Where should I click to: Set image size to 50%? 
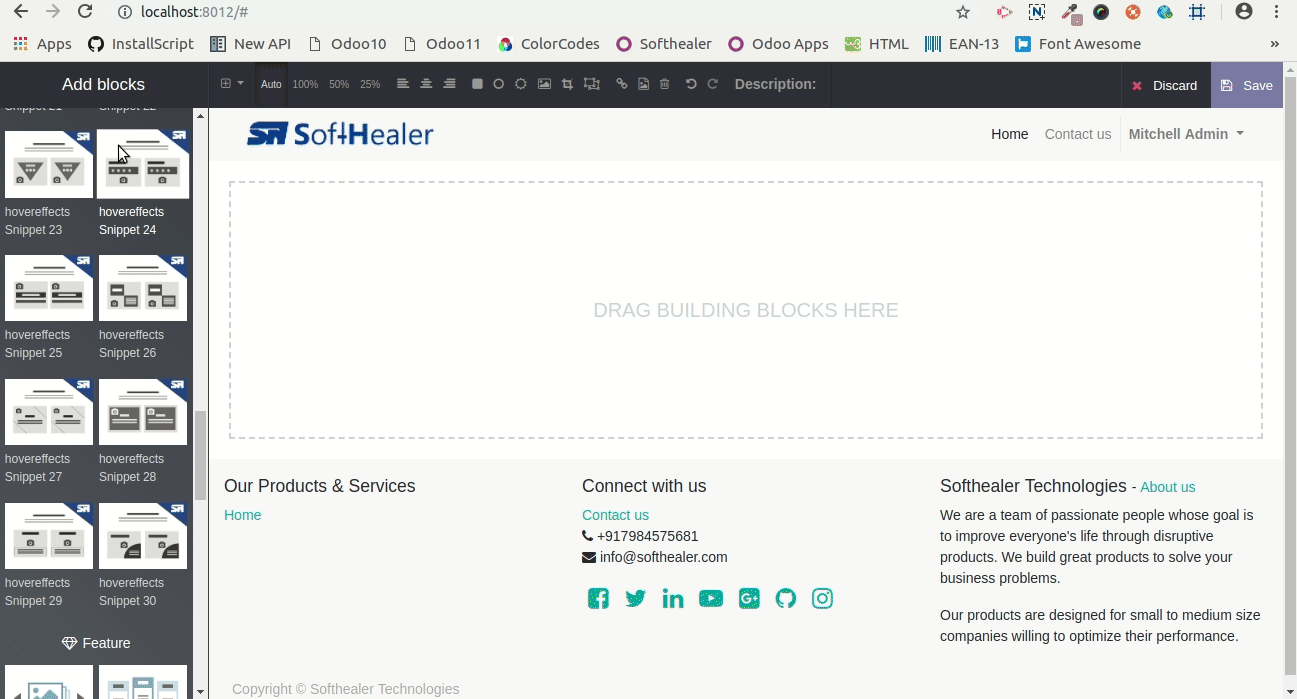click(x=339, y=85)
